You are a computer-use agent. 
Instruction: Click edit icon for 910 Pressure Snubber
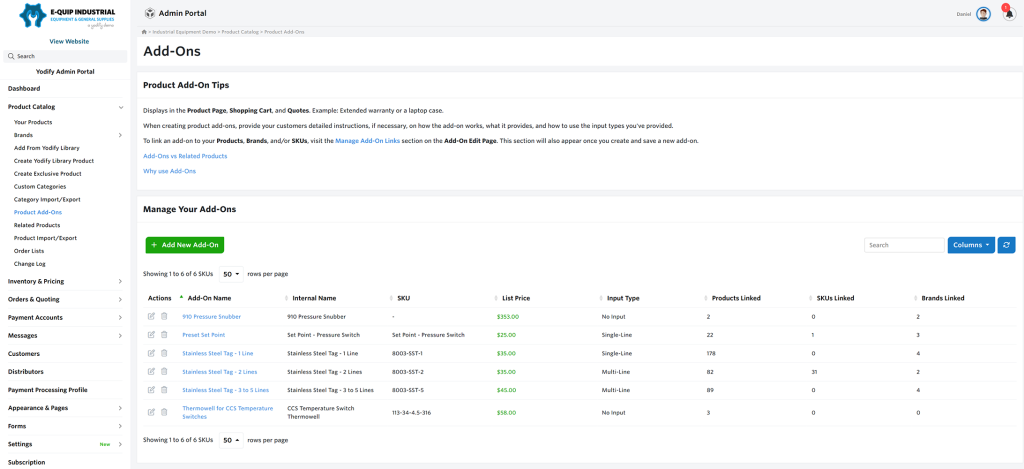point(151,316)
